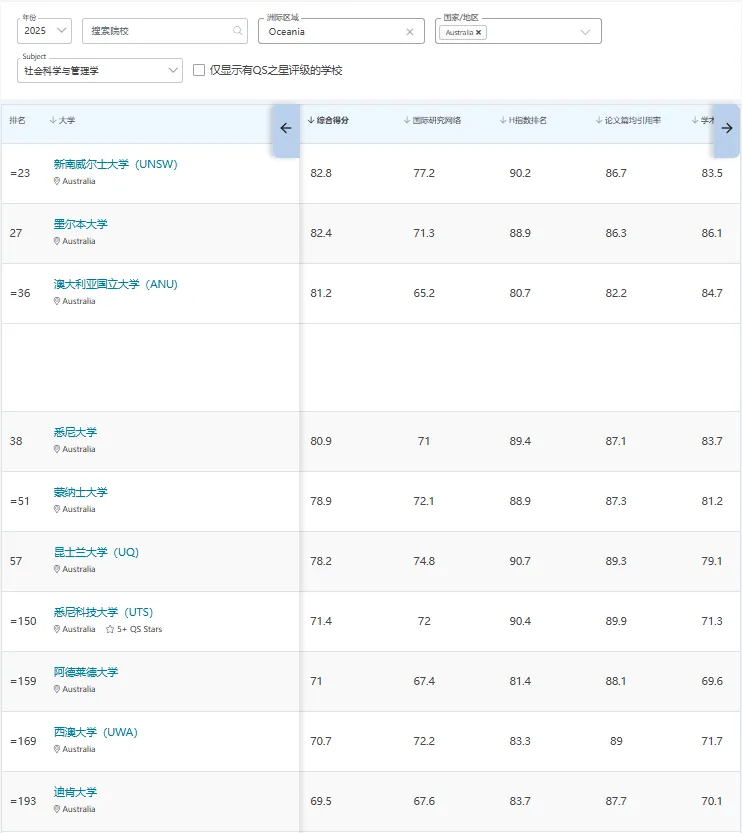
Task: Click rank =159 in the 阿德莱德大学 row
Action: [x=23, y=682]
